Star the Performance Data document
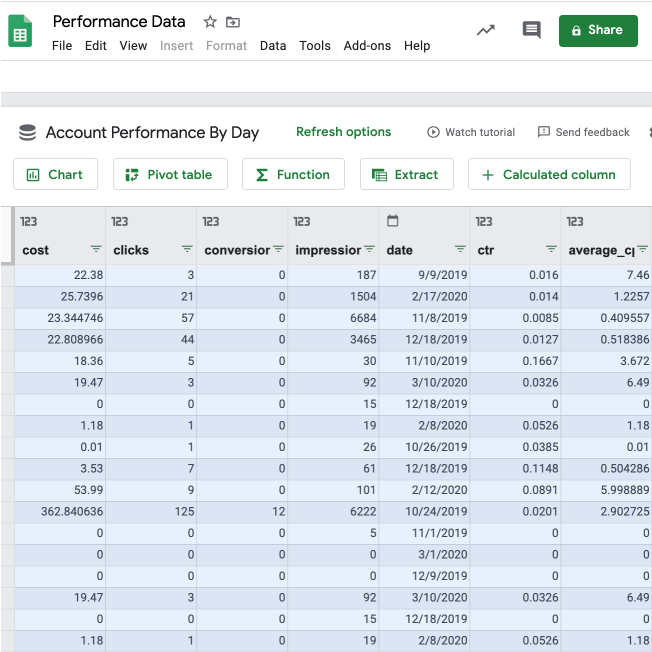 [210, 22]
